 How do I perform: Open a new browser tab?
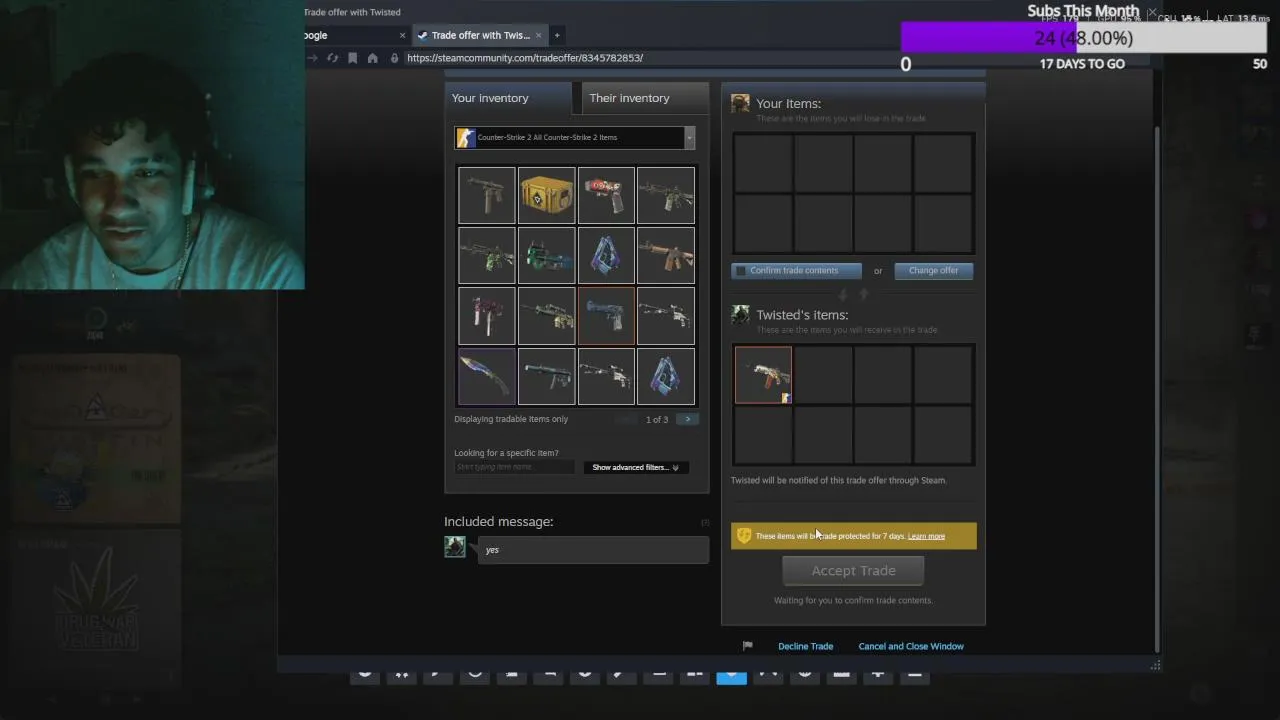point(557,35)
